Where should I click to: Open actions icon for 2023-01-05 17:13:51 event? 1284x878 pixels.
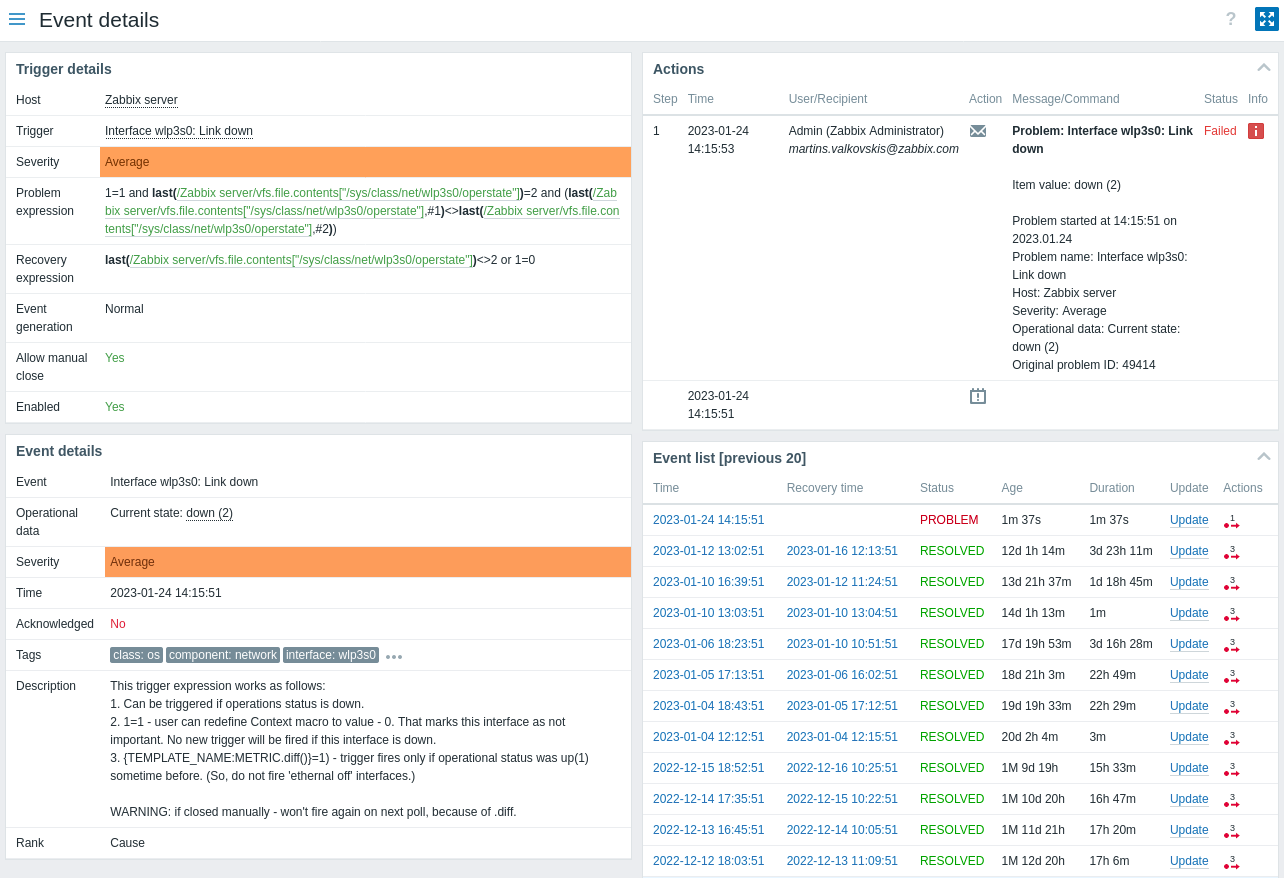(x=1231, y=676)
